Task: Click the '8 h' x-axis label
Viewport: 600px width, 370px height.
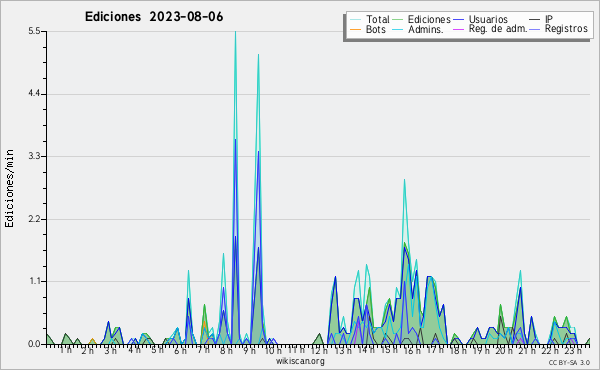Action: click(226, 351)
